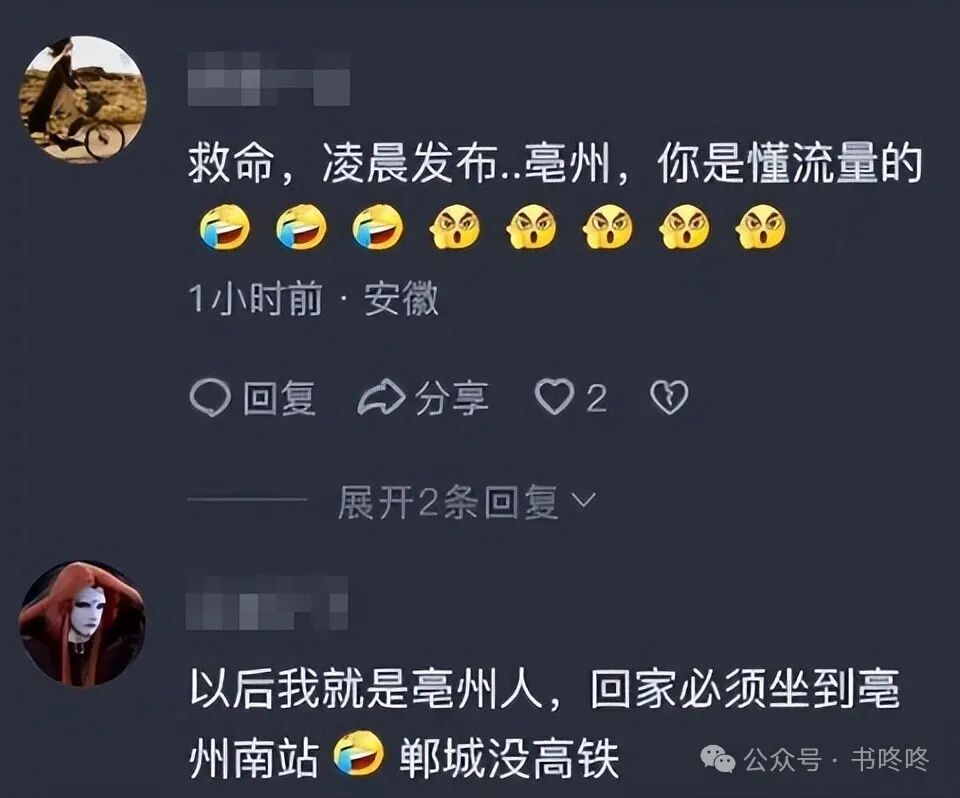Dislike comment using broken heart icon
Viewport: 960px width, 798px height.
point(669,397)
